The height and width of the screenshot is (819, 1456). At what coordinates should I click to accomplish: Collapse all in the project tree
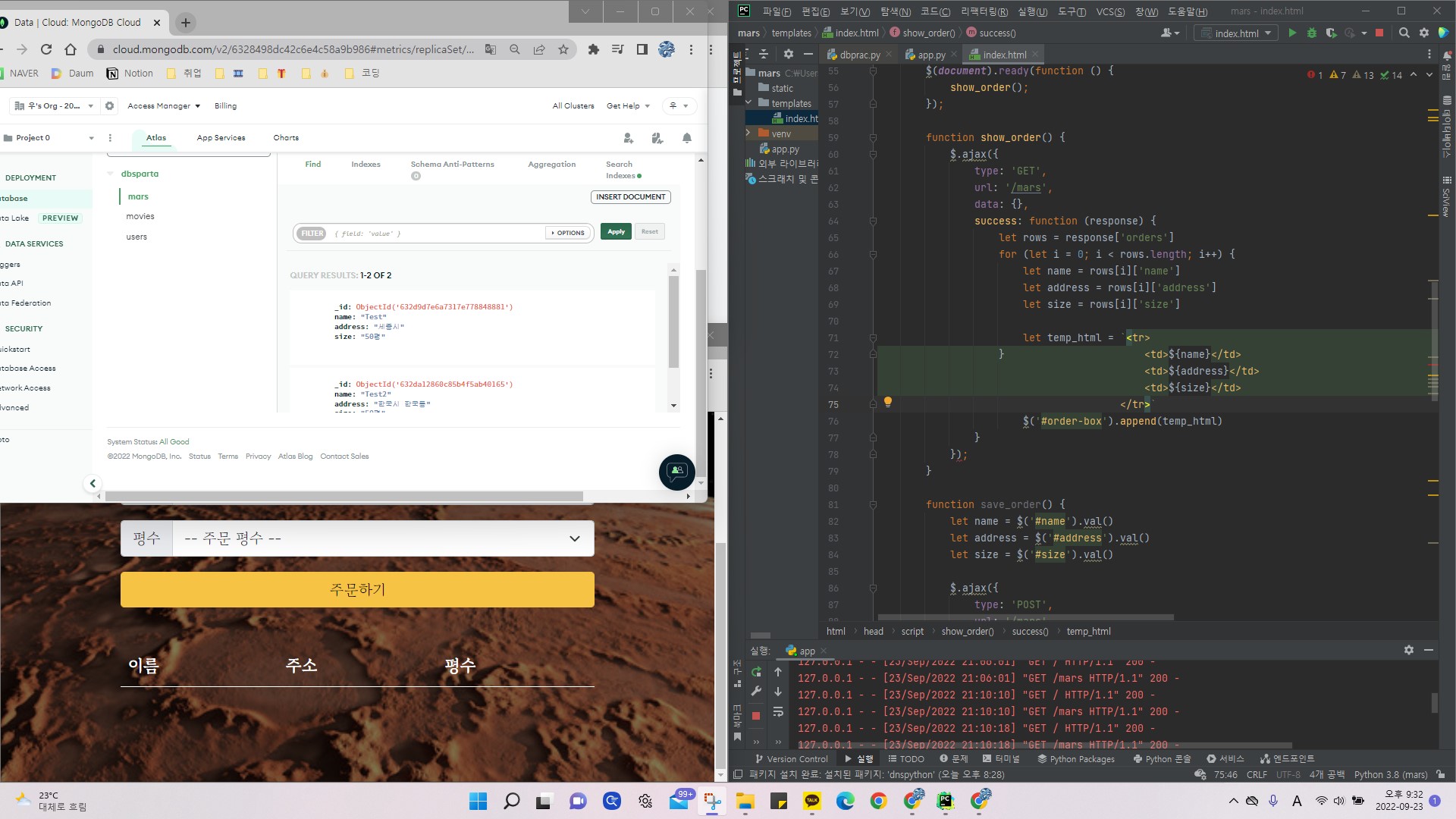764,54
